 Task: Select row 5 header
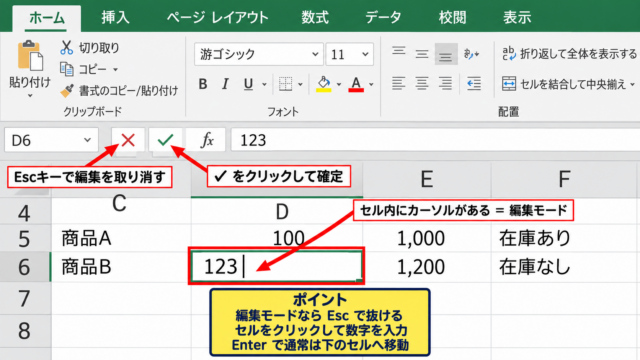coord(25,238)
